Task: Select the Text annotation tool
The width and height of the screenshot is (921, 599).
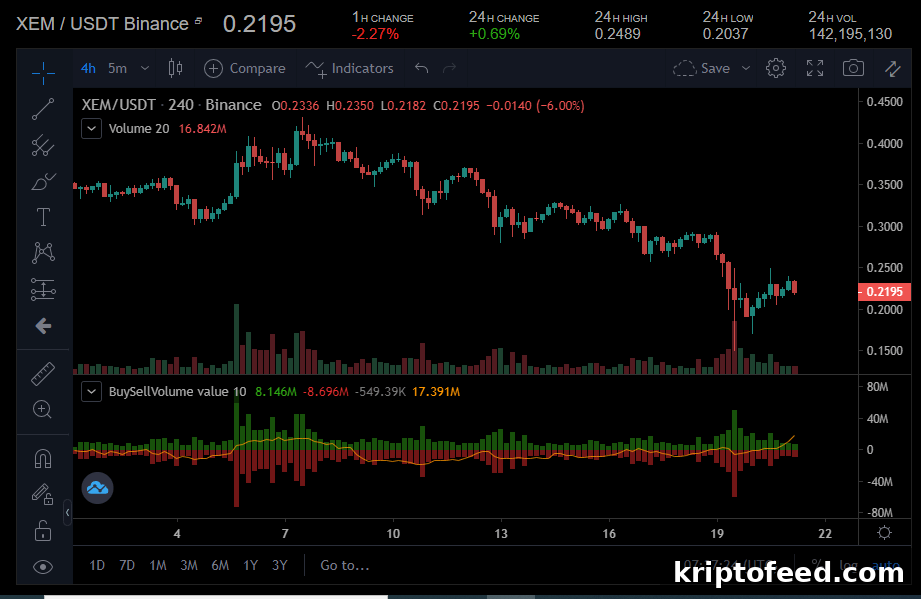Action: (43, 217)
